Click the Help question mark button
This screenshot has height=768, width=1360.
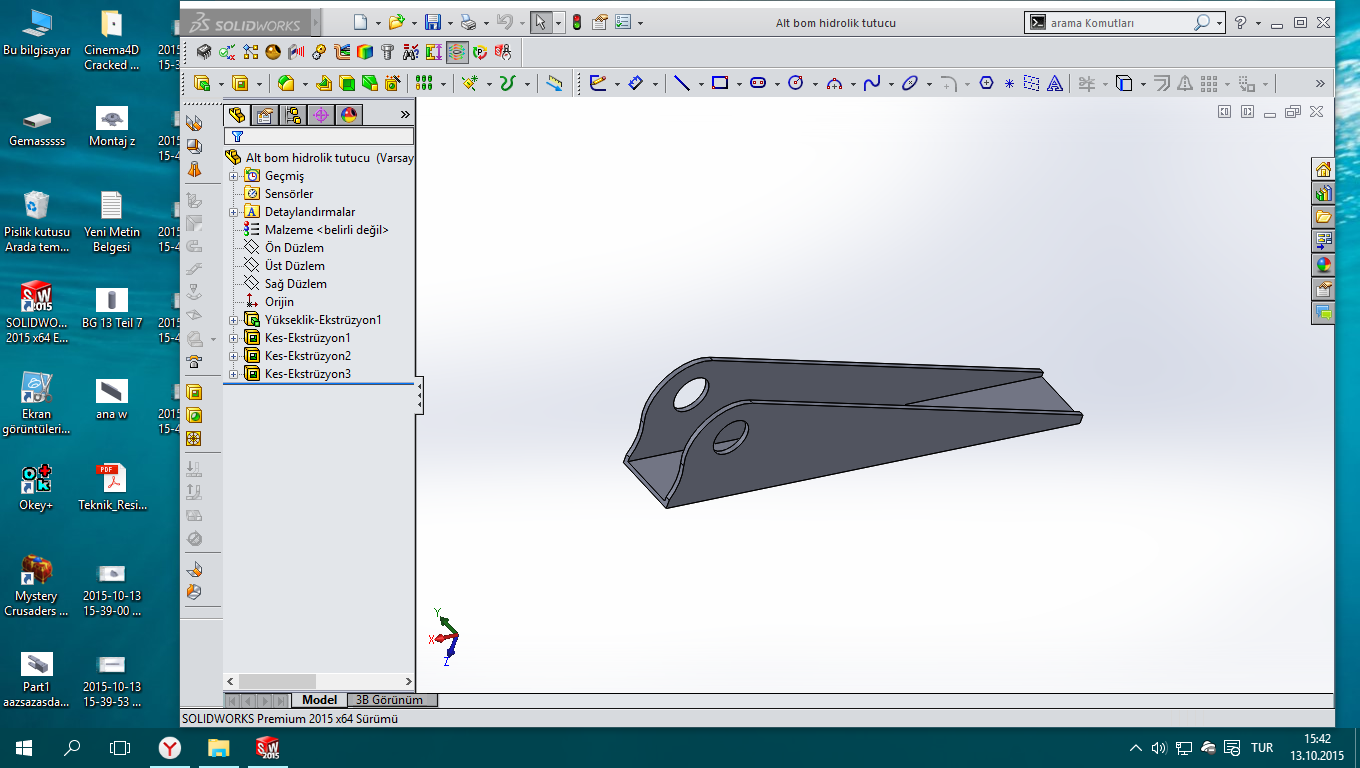[1241, 22]
